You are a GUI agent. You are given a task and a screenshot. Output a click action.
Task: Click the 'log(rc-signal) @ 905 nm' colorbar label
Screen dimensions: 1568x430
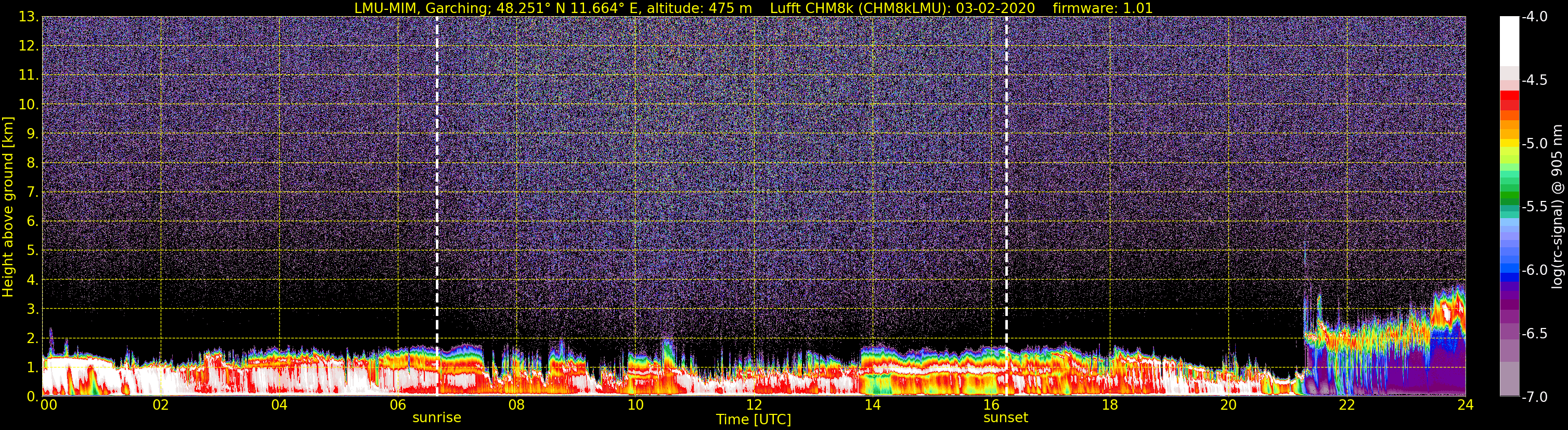(1557, 207)
